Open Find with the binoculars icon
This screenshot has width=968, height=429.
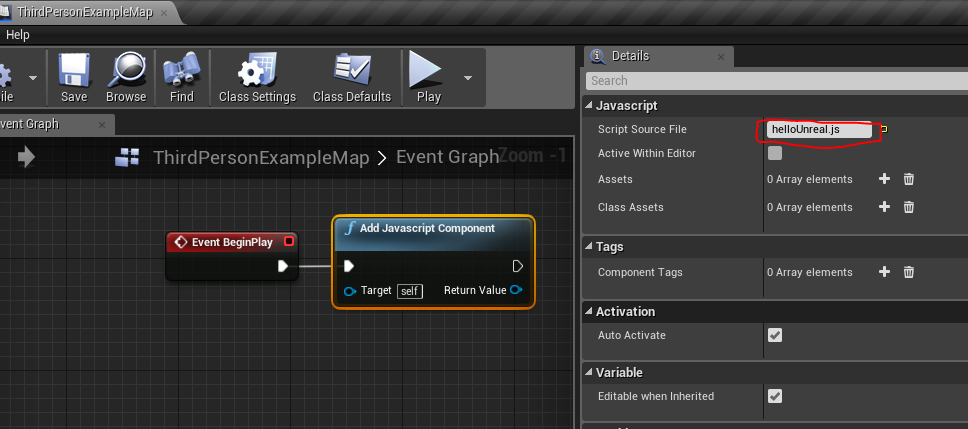(x=182, y=78)
